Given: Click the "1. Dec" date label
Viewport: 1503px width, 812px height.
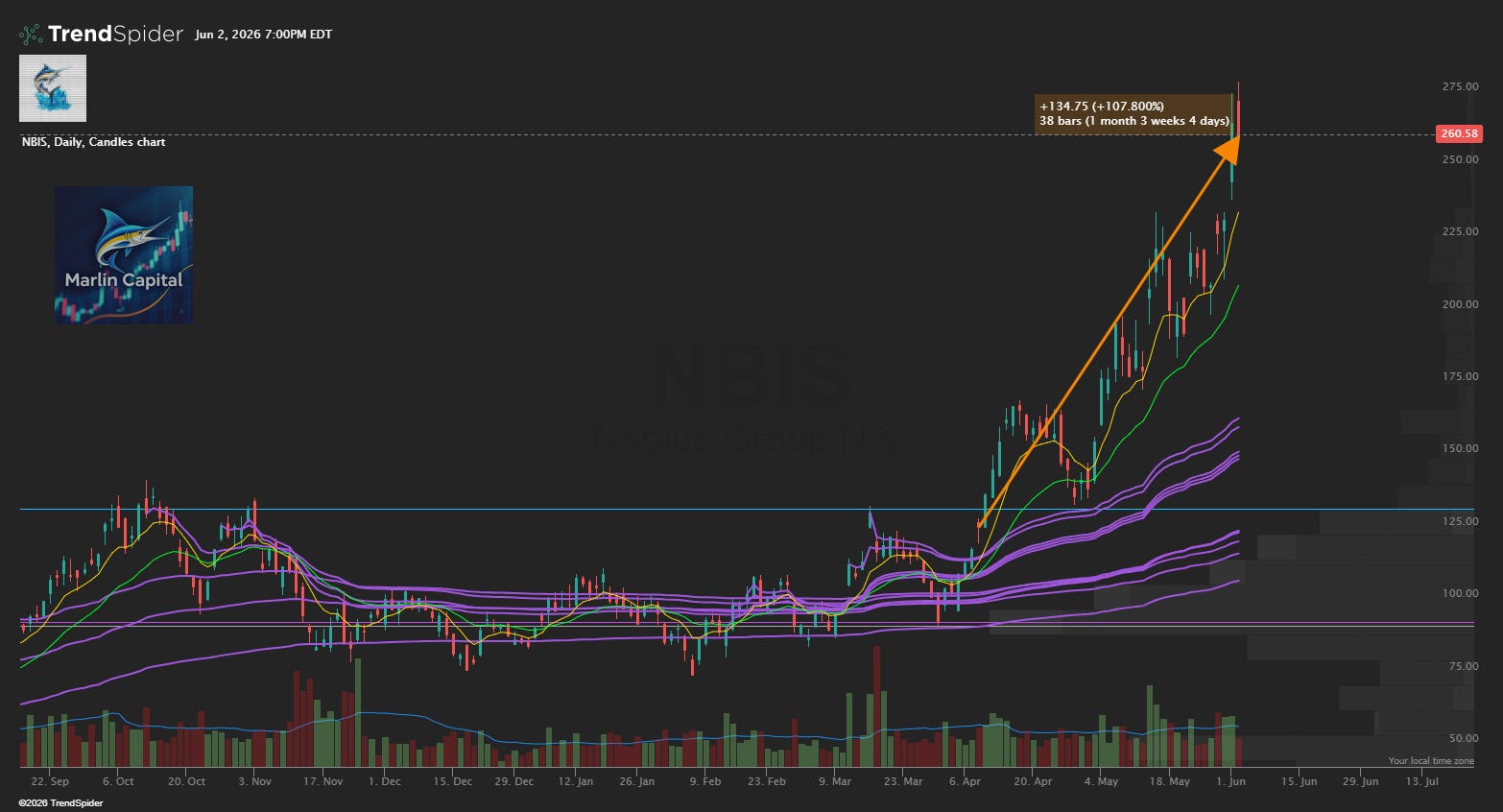Looking at the screenshot, I should click(x=384, y=781).
